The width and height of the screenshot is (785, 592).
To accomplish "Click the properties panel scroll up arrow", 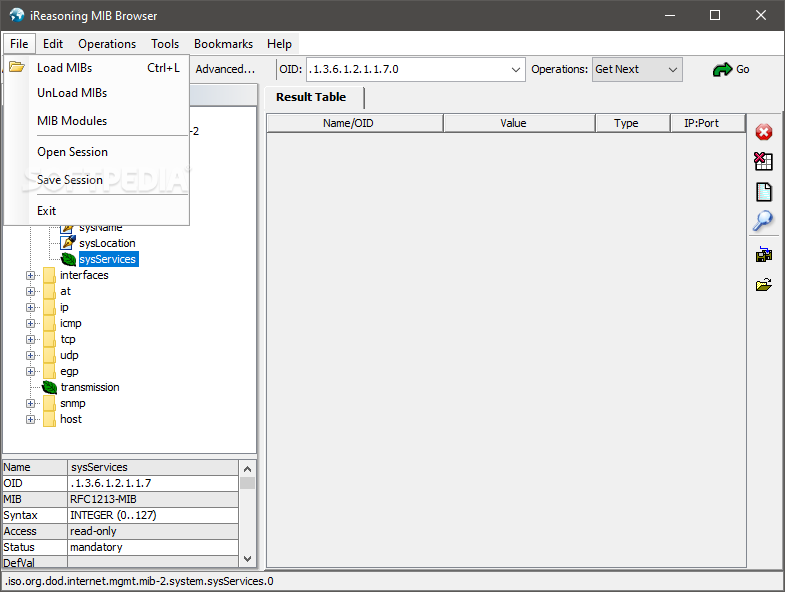I will 247,469.
